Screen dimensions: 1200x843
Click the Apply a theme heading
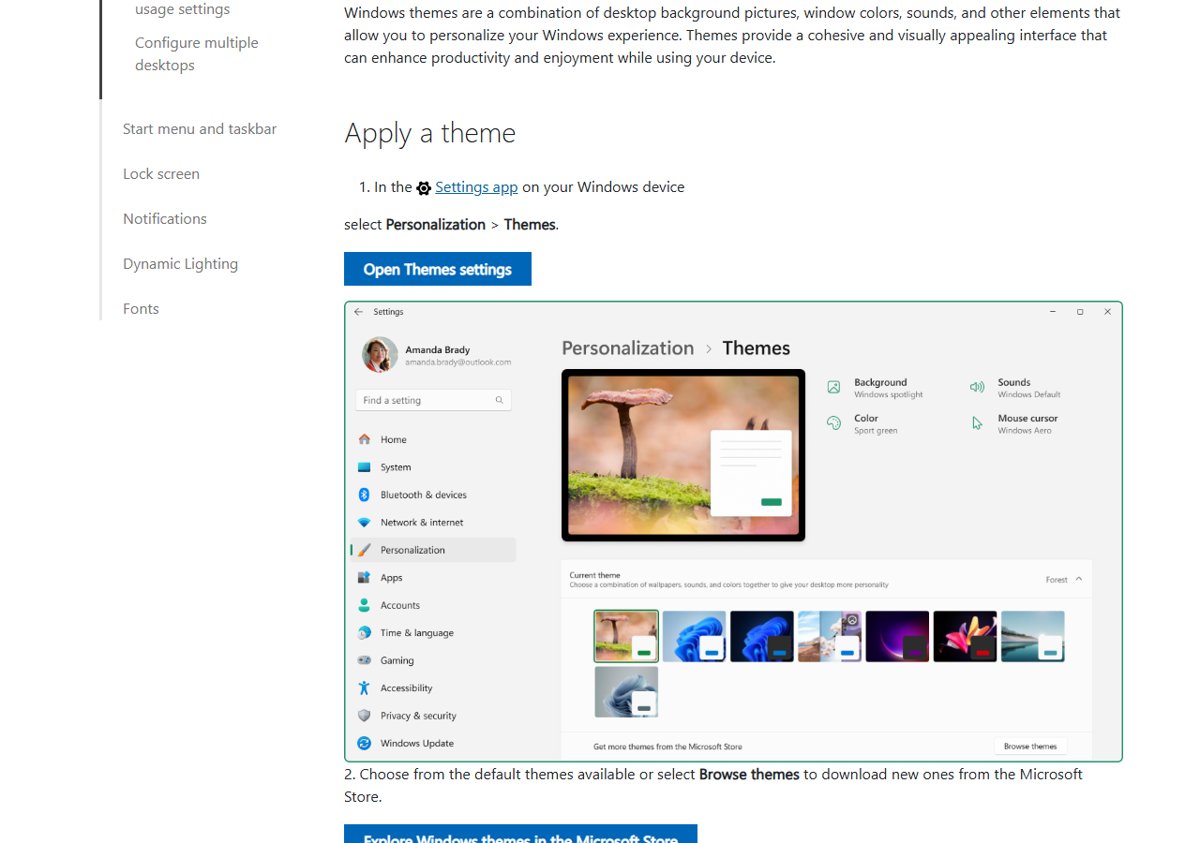pyautogui.click(x=430, y=133)
